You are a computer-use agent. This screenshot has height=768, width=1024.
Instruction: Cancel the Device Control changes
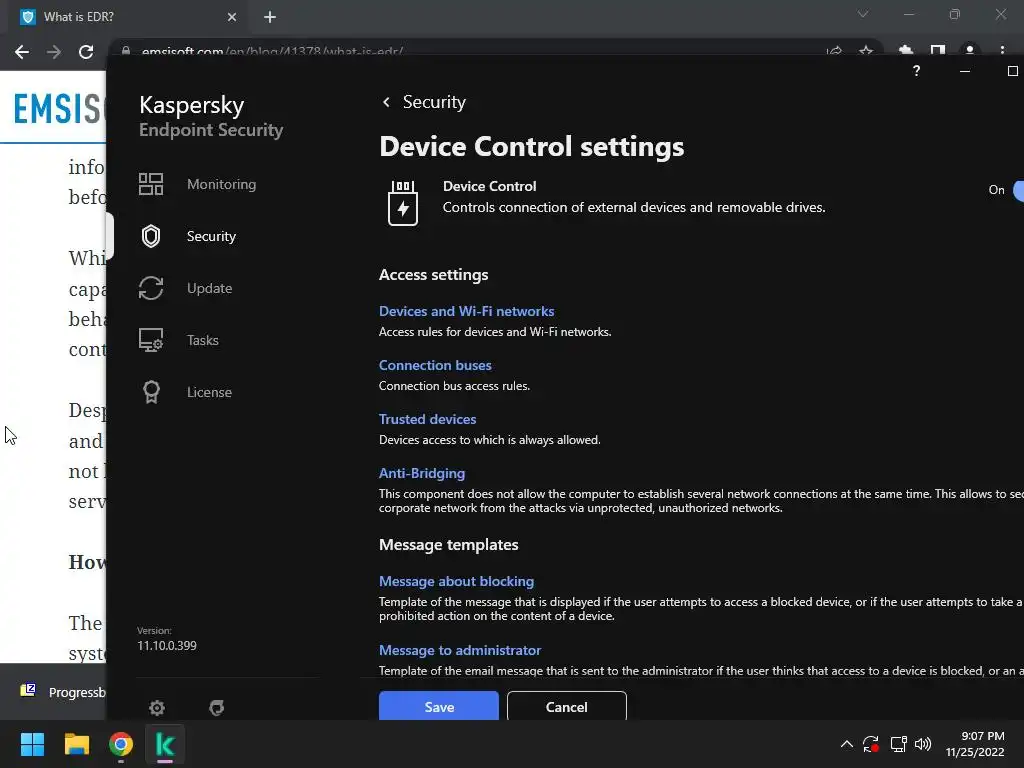pos(566,706)
